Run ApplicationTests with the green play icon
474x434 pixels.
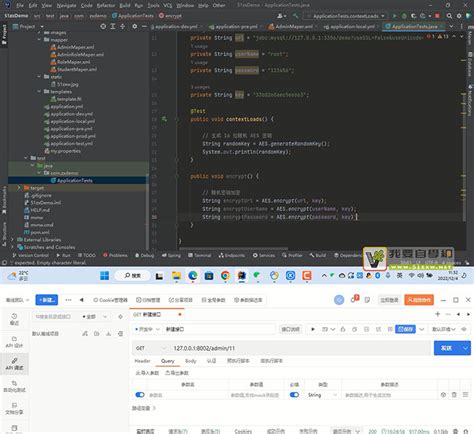point(395,16)
